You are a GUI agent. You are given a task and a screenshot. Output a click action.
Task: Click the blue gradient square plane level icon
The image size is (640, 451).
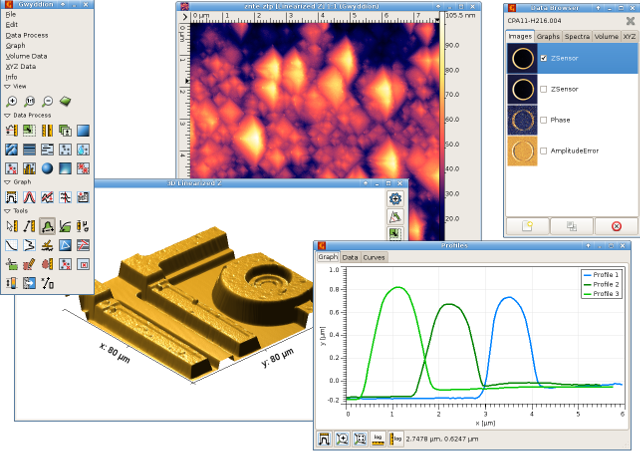pos(83,131)
